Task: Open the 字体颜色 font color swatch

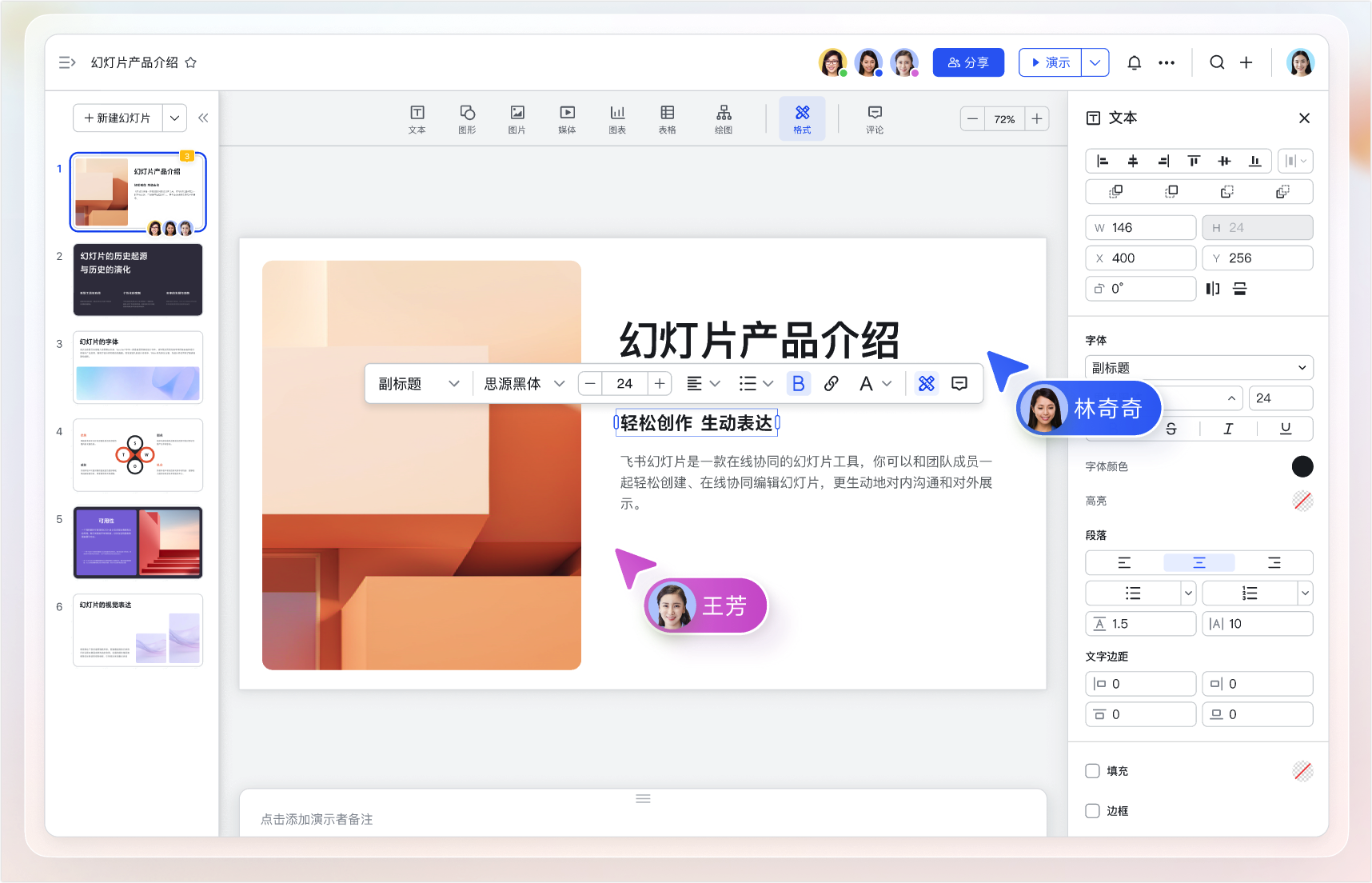Action: [x=1302, y=466]
